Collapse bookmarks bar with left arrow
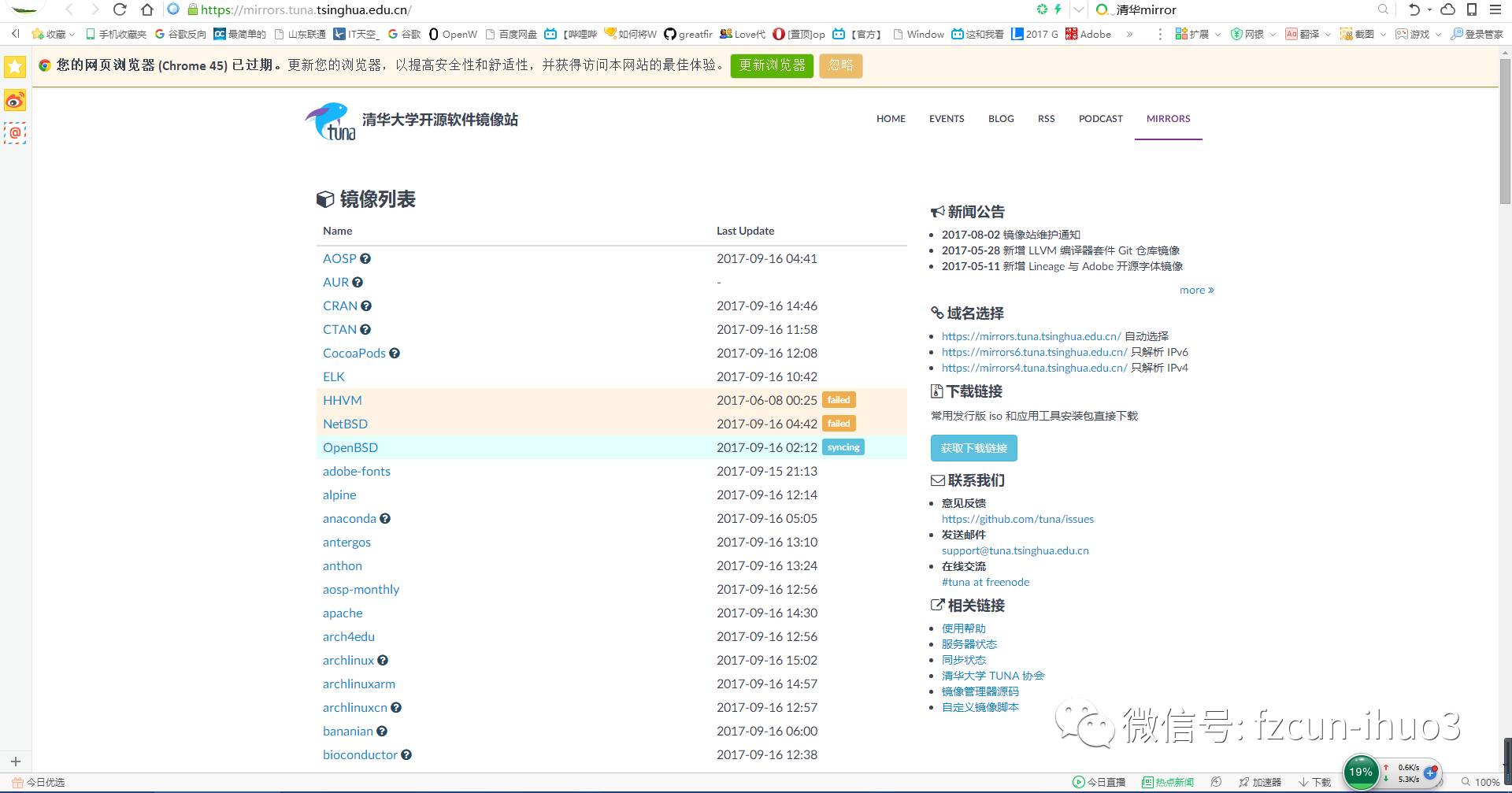 15,34
